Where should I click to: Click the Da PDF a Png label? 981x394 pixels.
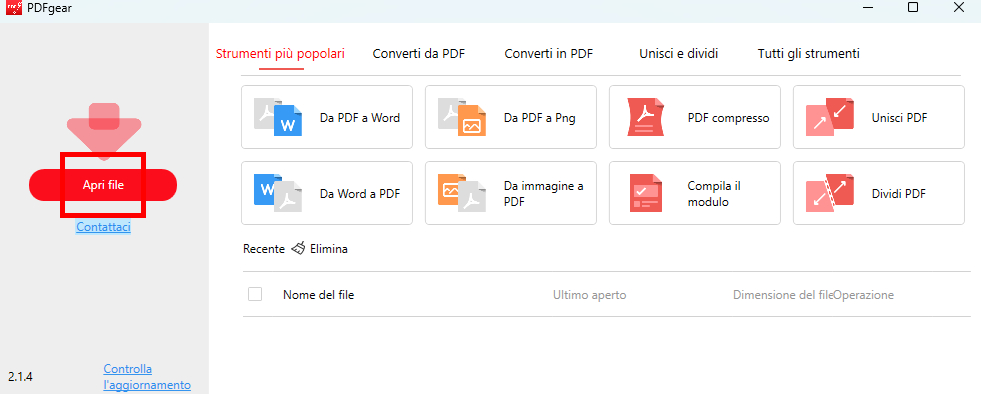point(539,118)
